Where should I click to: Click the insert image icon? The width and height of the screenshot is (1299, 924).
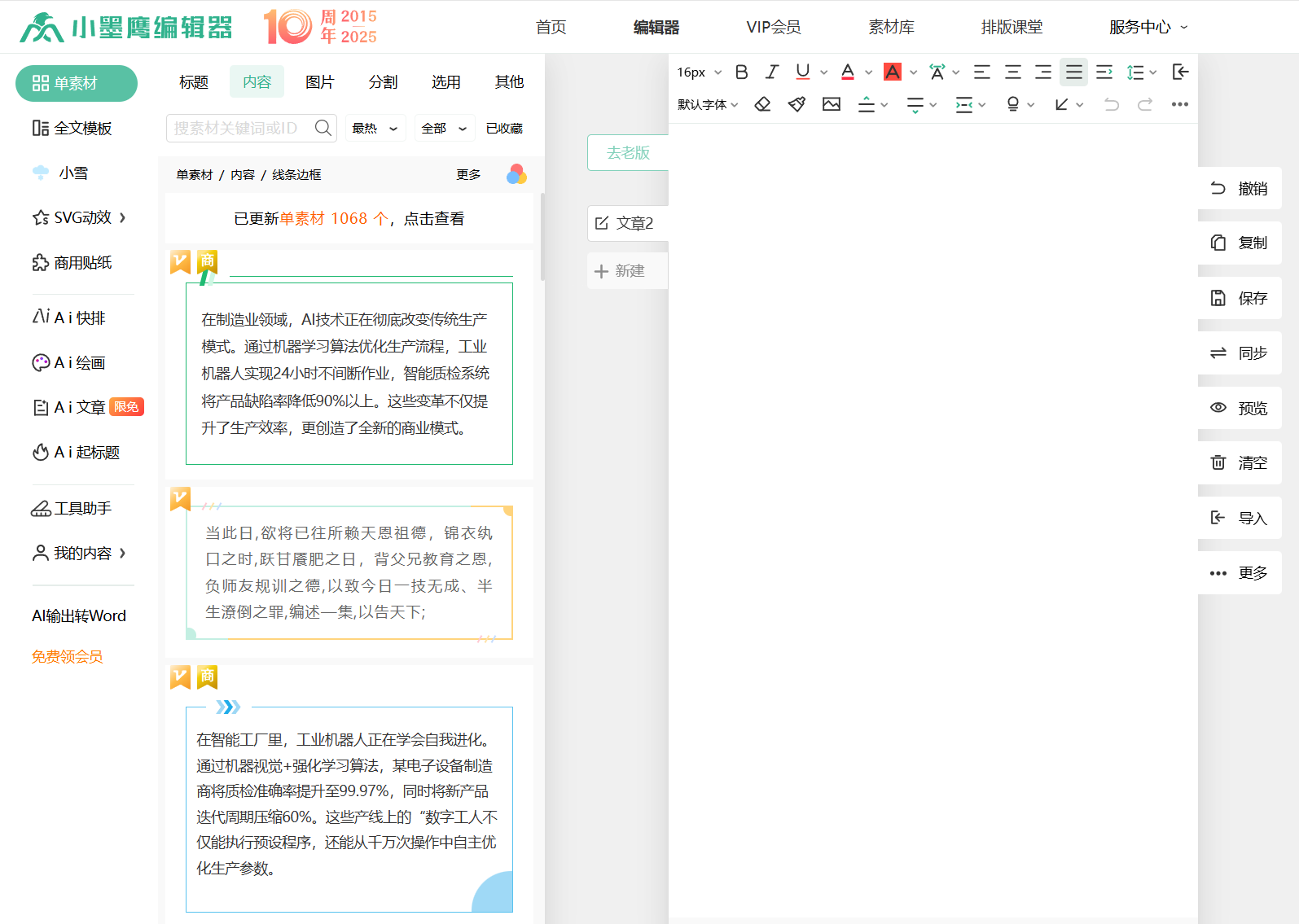pos(831,104)
